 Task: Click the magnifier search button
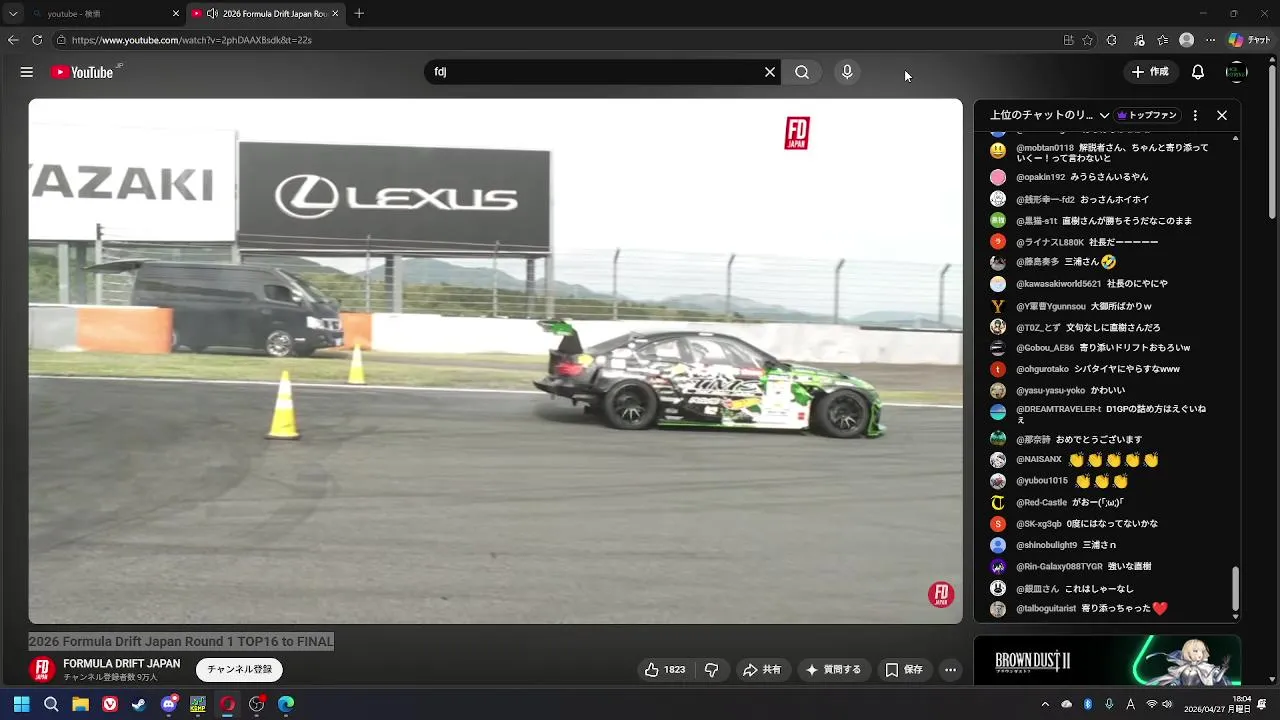tap(802, 72)
